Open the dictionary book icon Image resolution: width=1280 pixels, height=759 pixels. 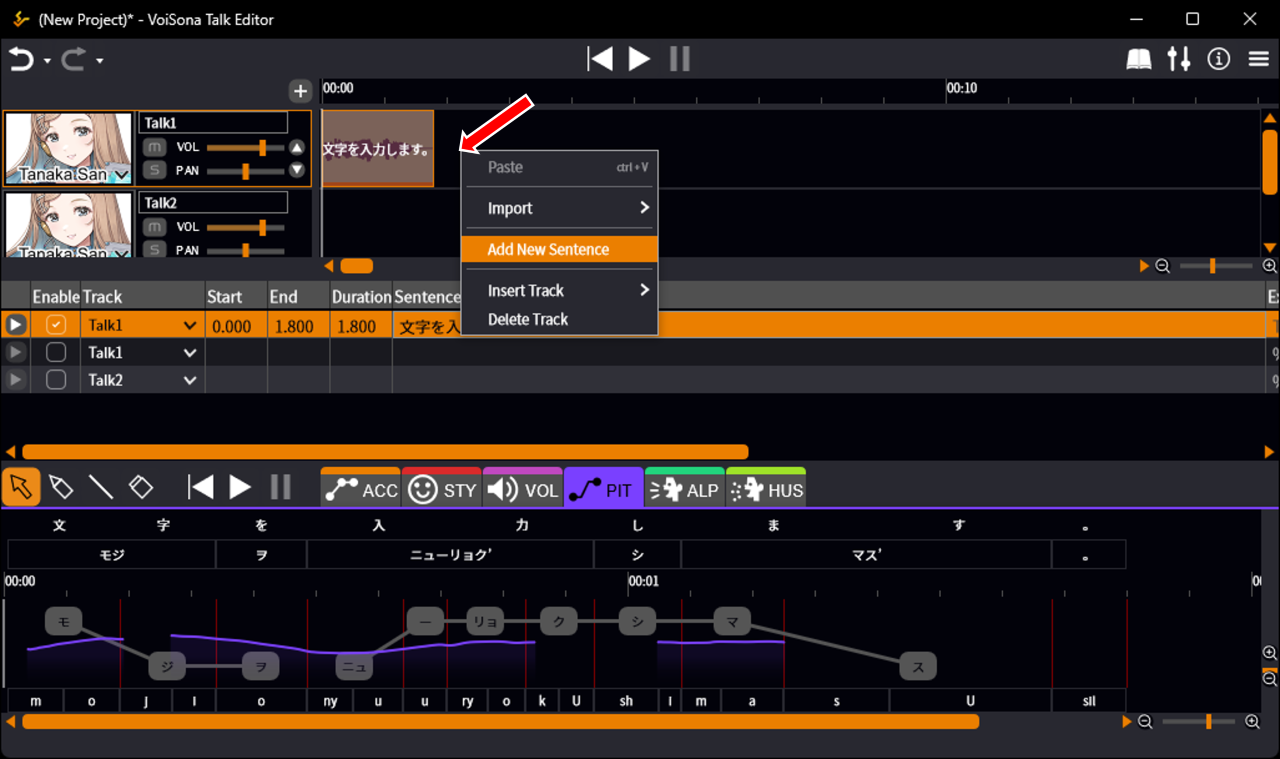click(x=1139, y=59)
